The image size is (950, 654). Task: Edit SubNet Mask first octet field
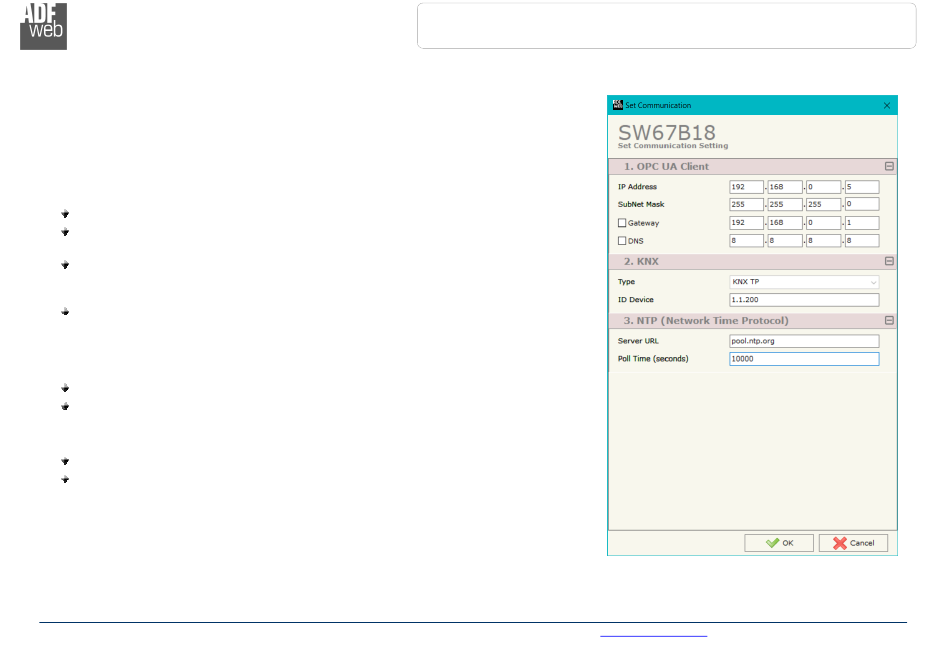coord(746,204)
